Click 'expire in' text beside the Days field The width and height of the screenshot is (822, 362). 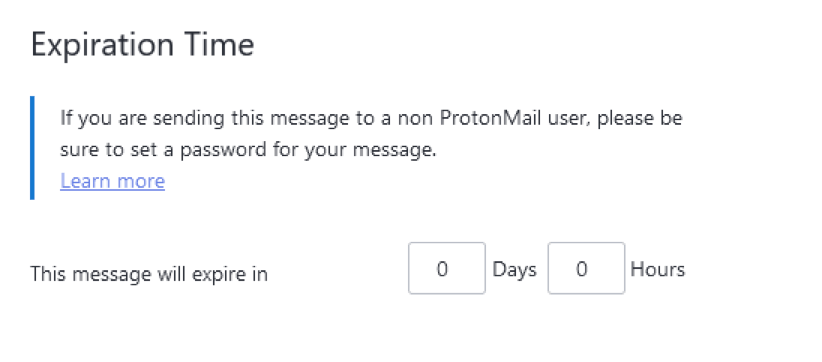point(230,274)
